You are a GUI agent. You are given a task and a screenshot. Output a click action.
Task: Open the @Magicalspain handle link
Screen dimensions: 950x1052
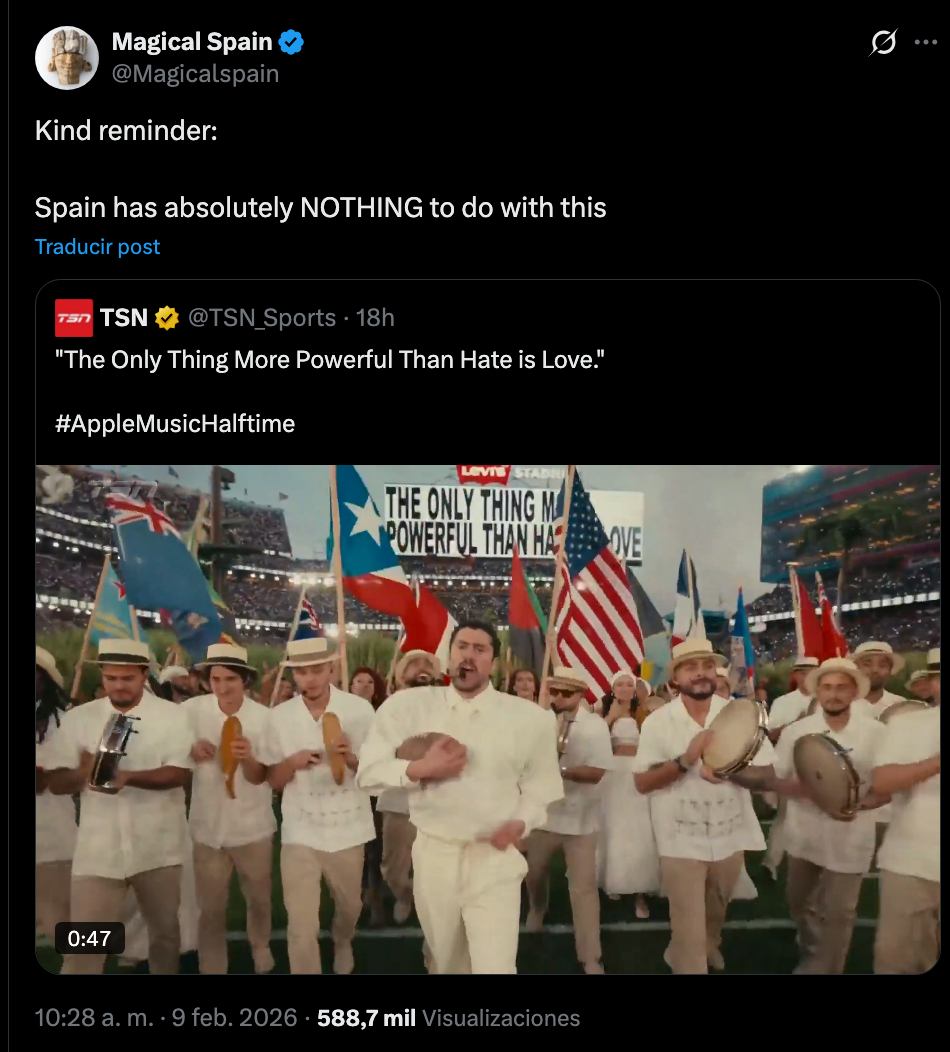(x=195, y=74)
